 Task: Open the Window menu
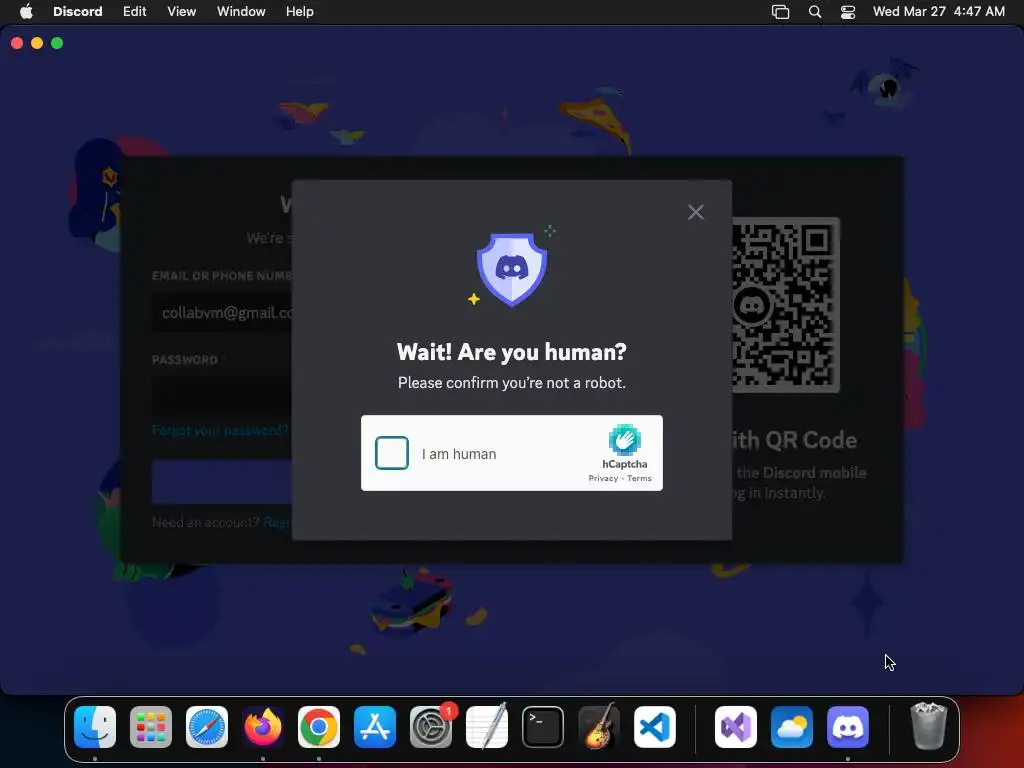click(x=241, y=11)
